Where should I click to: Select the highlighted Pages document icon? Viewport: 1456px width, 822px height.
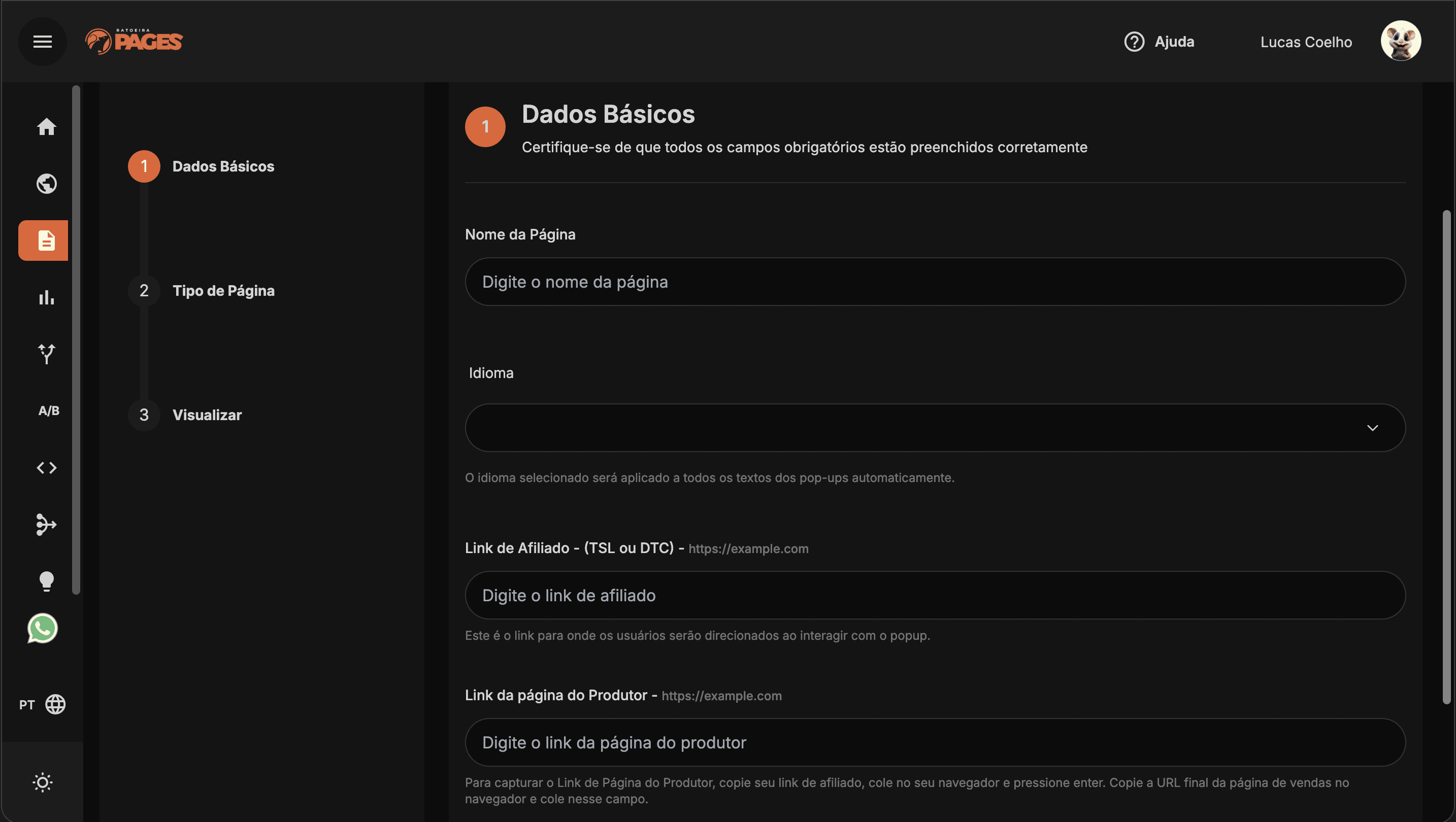43,240
